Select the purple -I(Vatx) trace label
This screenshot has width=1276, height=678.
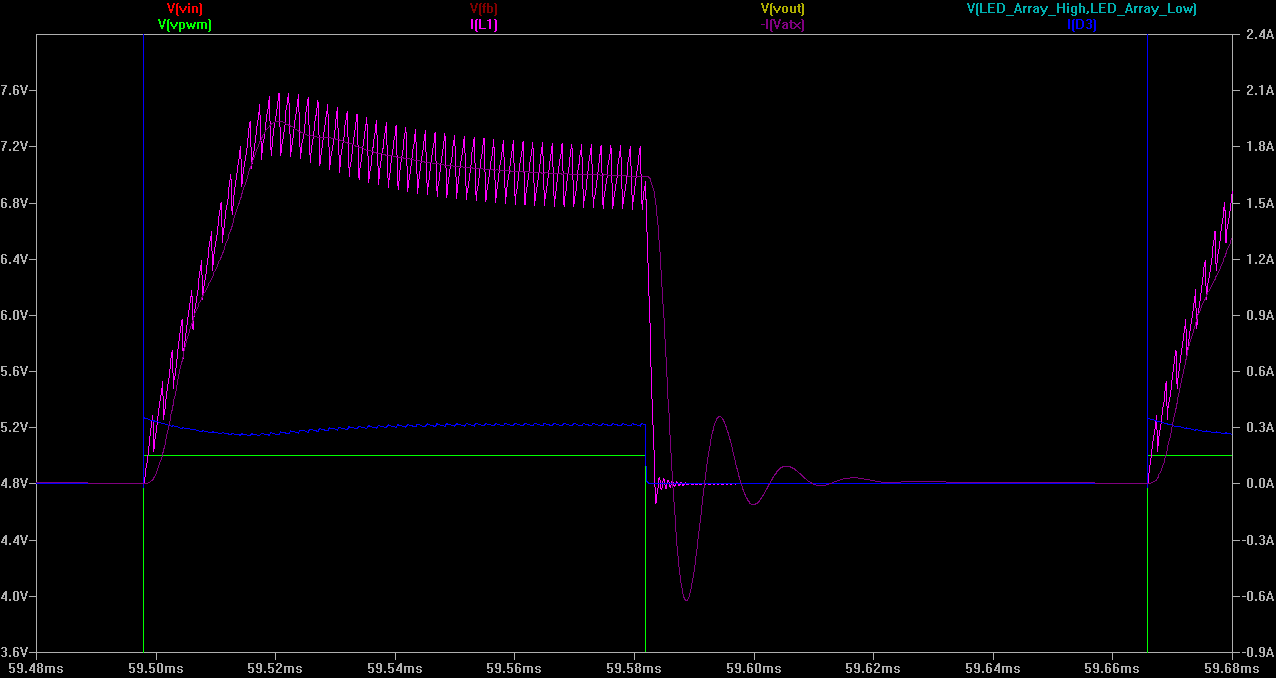tap(783, 25)
